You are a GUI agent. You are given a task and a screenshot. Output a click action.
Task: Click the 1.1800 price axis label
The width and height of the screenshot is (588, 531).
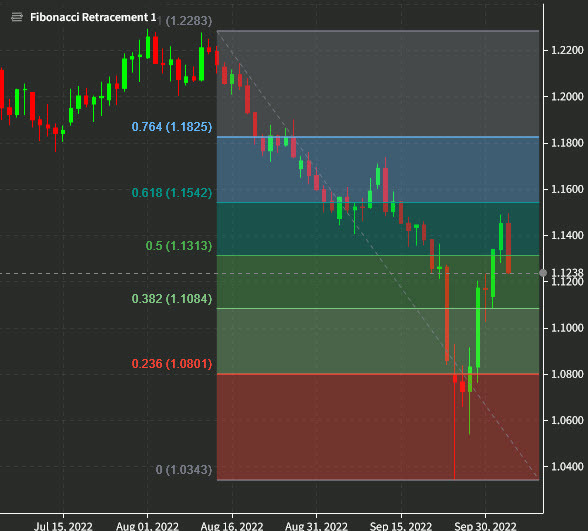click(567, 143)
